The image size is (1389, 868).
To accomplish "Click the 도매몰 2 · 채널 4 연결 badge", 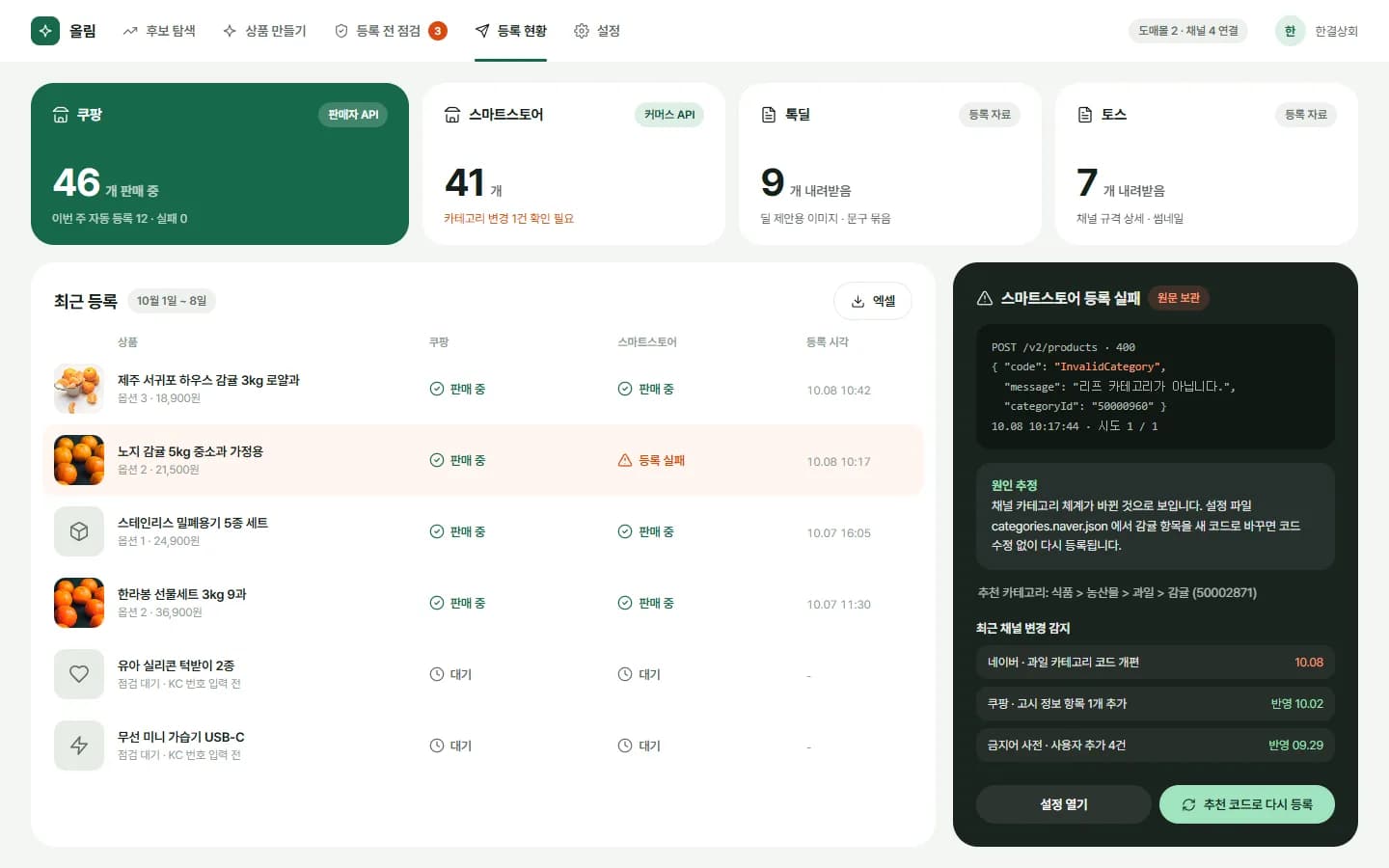I will (x=1188, y=31).
